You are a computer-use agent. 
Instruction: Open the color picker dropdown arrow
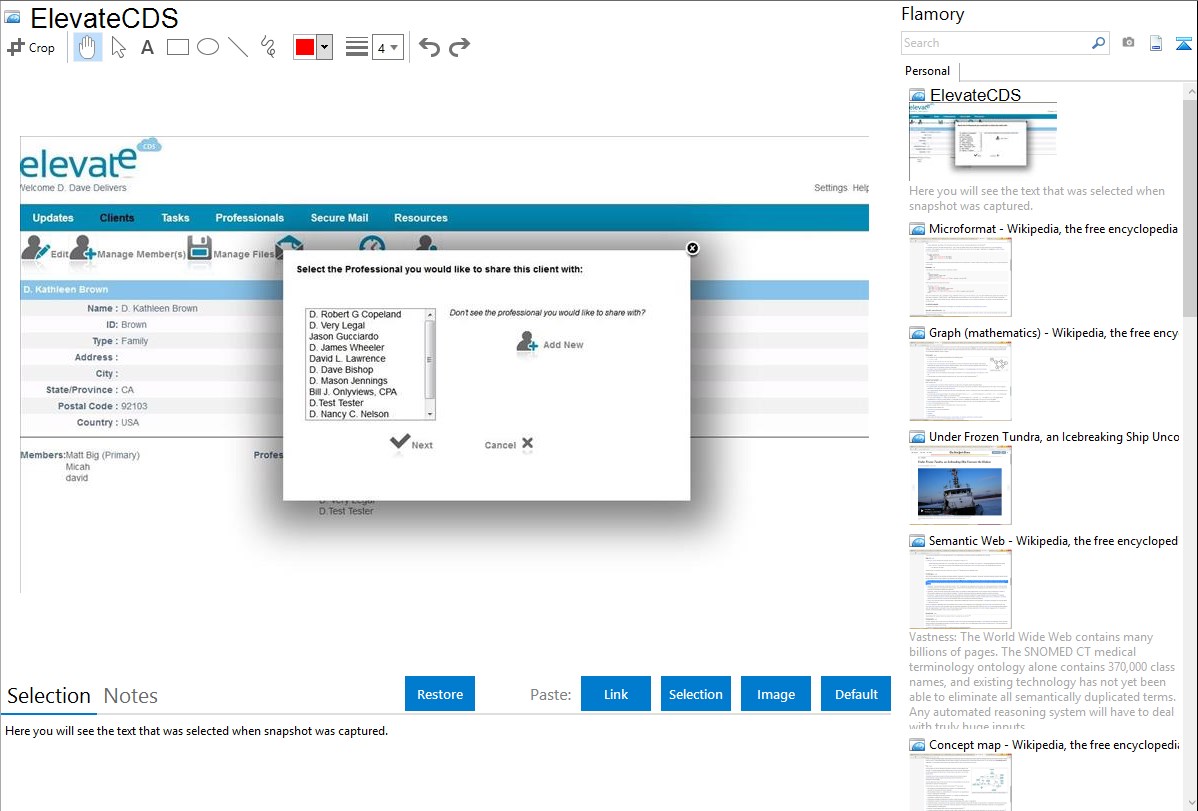(325, 47)
